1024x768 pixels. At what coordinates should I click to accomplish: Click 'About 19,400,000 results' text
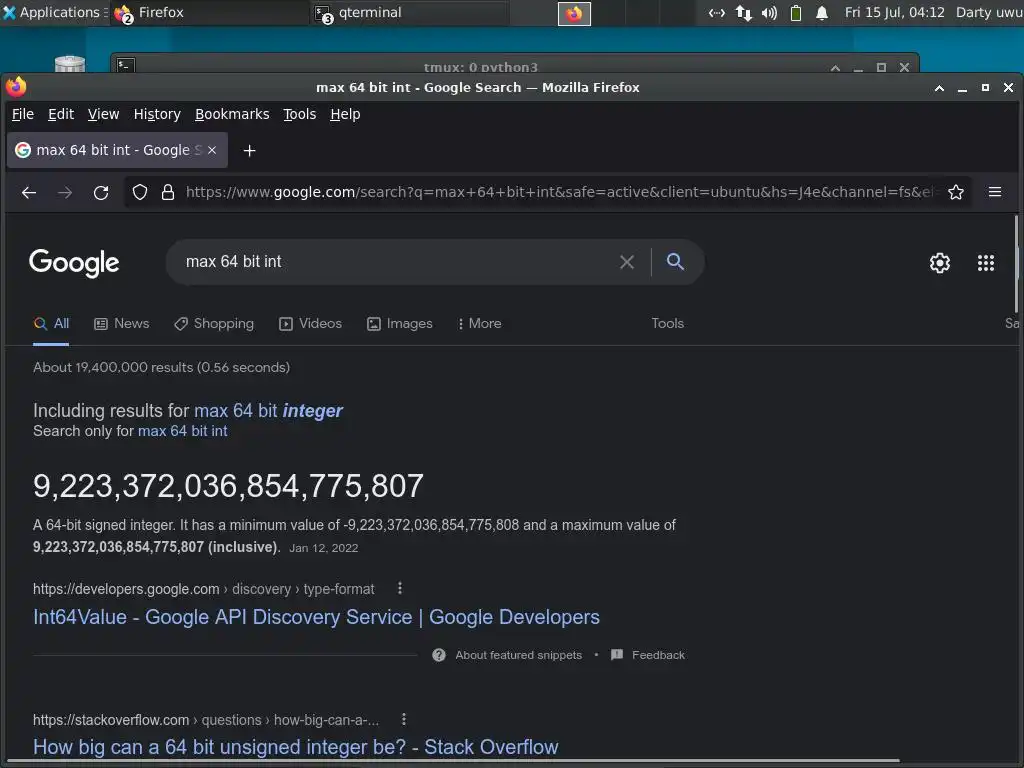click(161, 368)
